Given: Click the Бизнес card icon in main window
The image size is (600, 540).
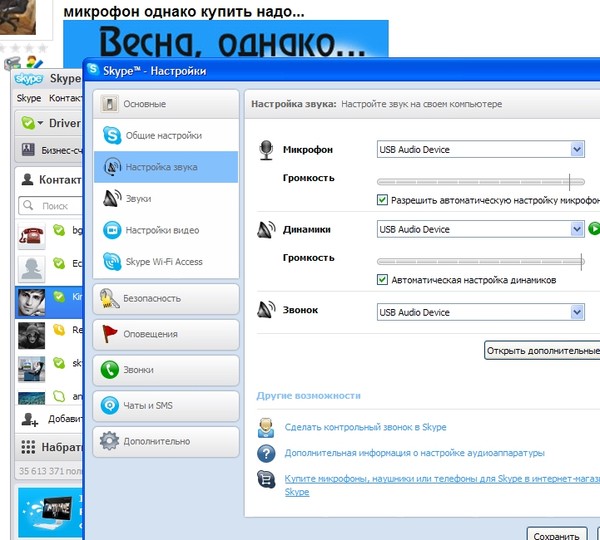Looking at the screenshot, I should tap(28, 150).
